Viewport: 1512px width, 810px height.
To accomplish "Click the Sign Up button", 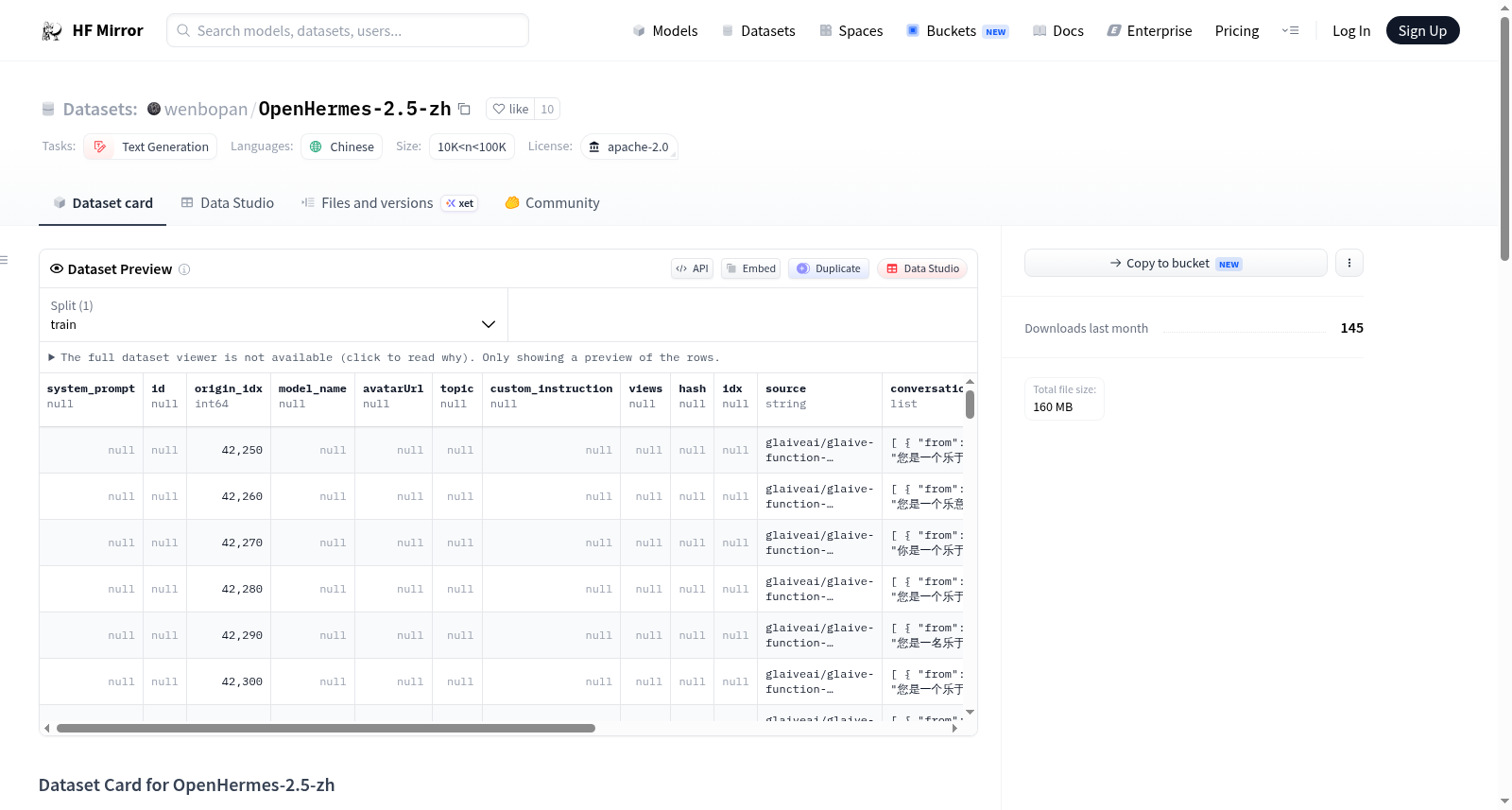I will click(x=1422, y=30).
